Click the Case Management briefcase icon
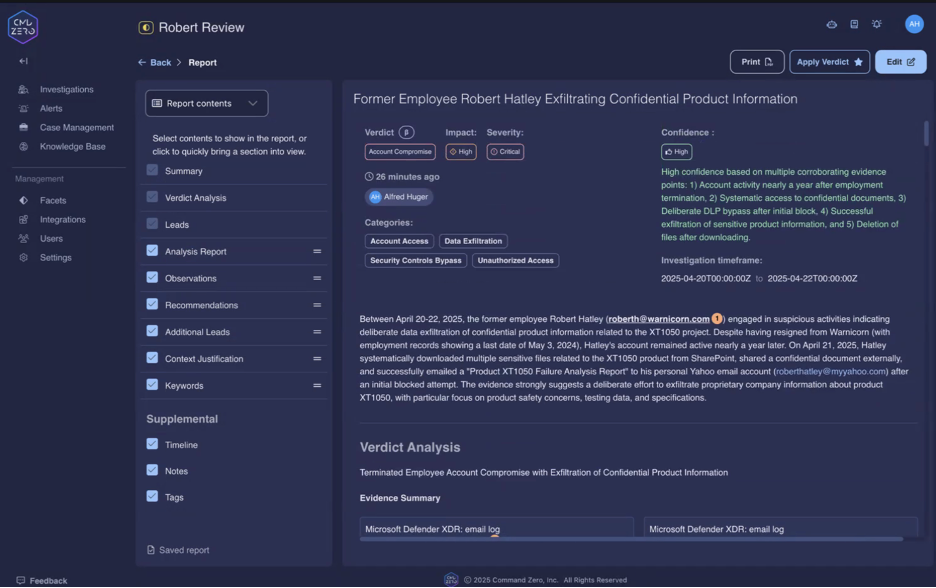This screenshot has width=936, height=588. [23, 127]
